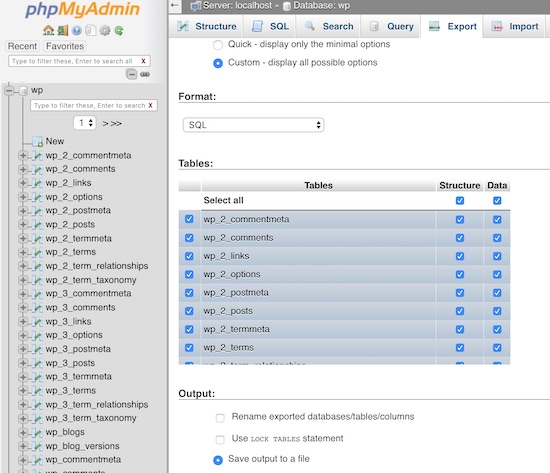Select Quick minimal options export method
Screen dimensions: 550x473
[x=218, y=45]
